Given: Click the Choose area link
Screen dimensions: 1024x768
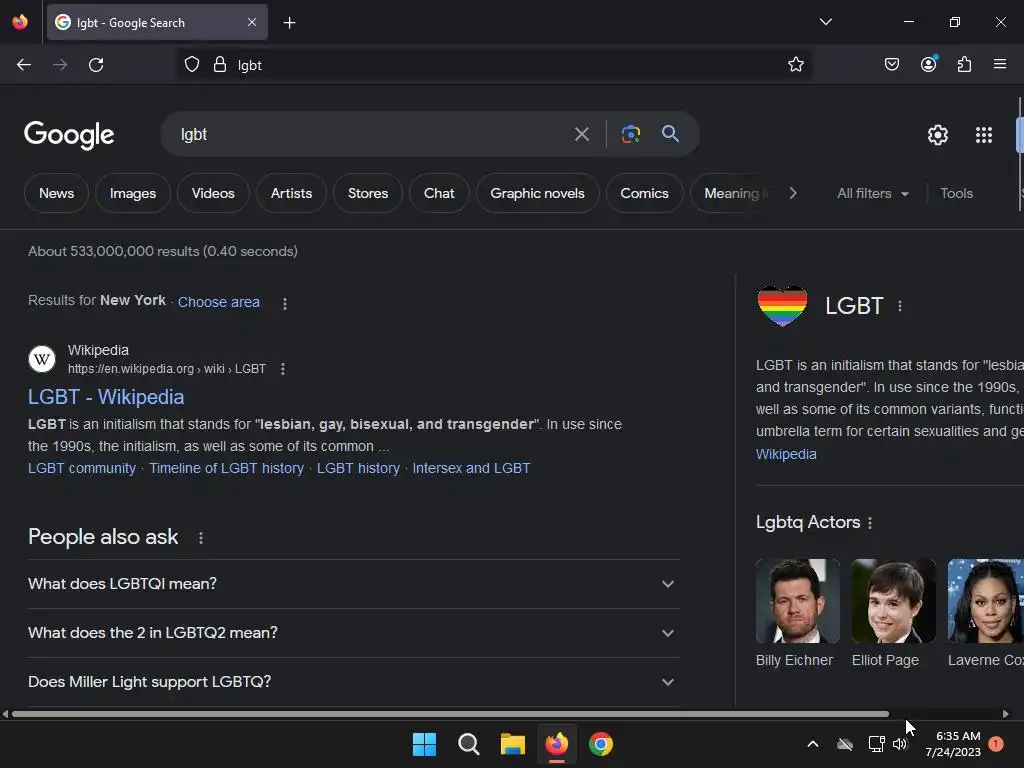Looking at the screenshot, I should 219,302.
